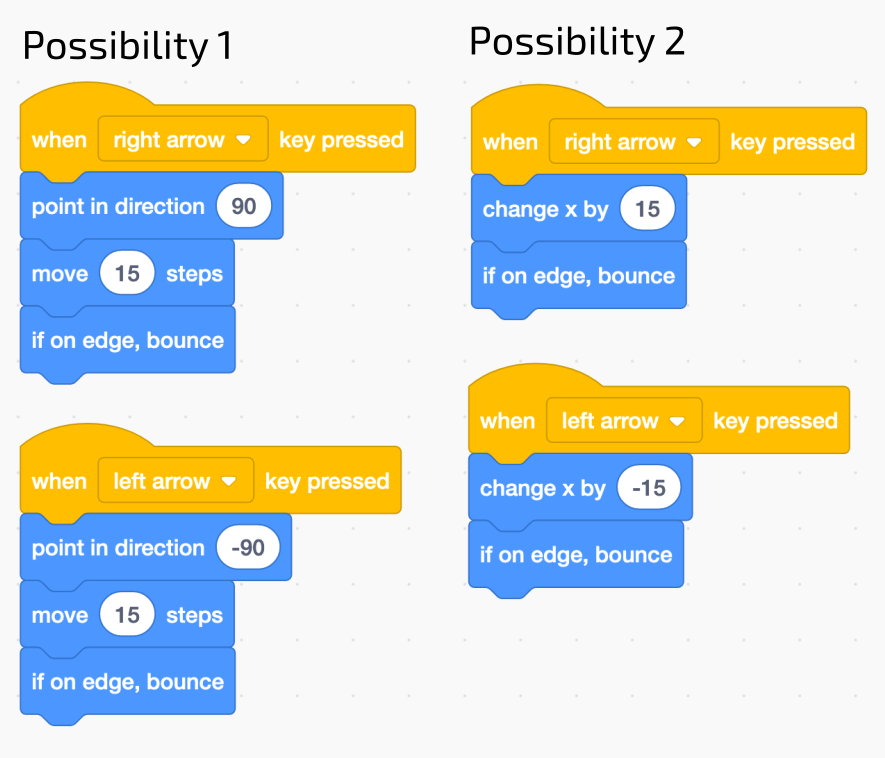Select the 'point in direction -90' block label
Image resolution: width=885 pixels, height=758 pixels.
click(x=118, y=548)
